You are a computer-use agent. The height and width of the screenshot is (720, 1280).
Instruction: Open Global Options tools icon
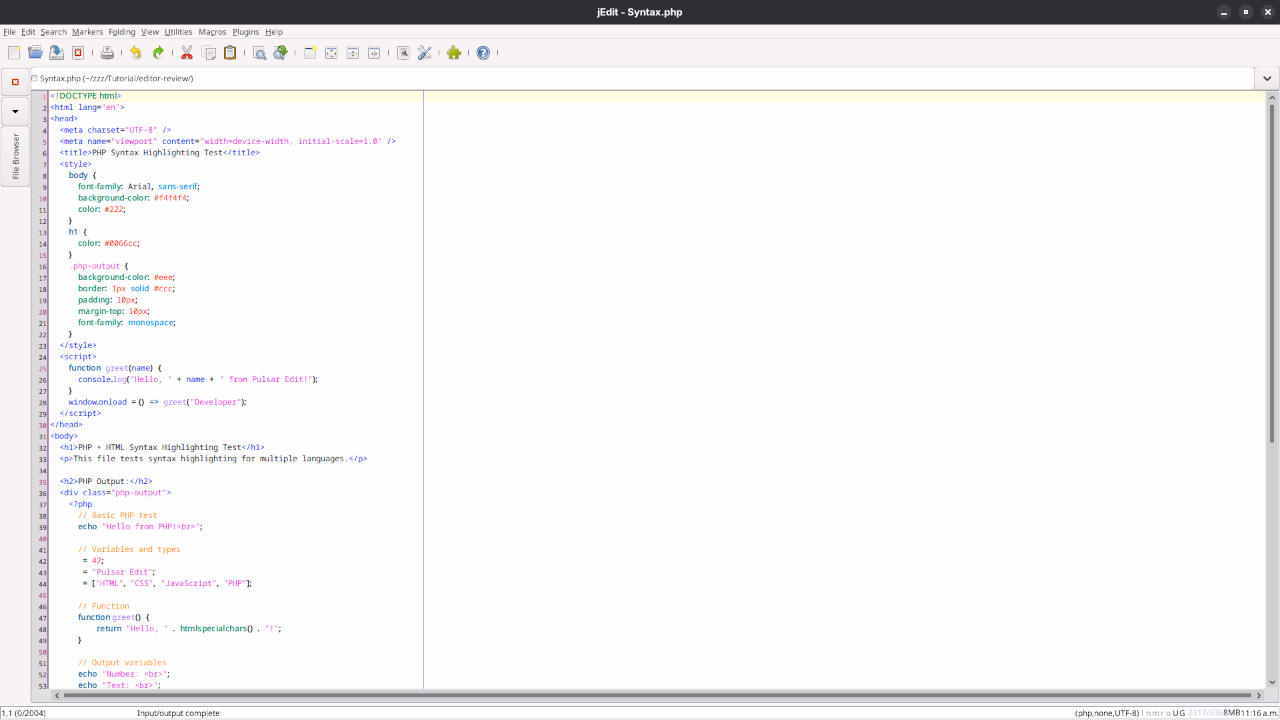425,53
